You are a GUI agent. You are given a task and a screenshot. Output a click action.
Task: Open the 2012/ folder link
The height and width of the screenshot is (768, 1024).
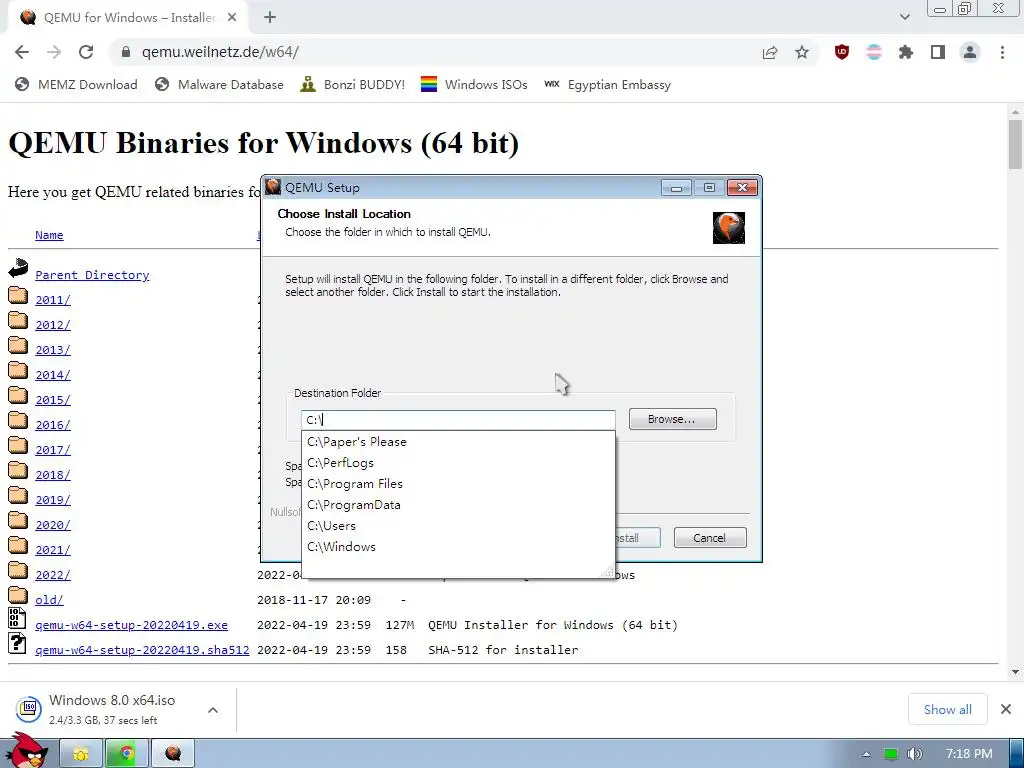click(x=53, y=325)
